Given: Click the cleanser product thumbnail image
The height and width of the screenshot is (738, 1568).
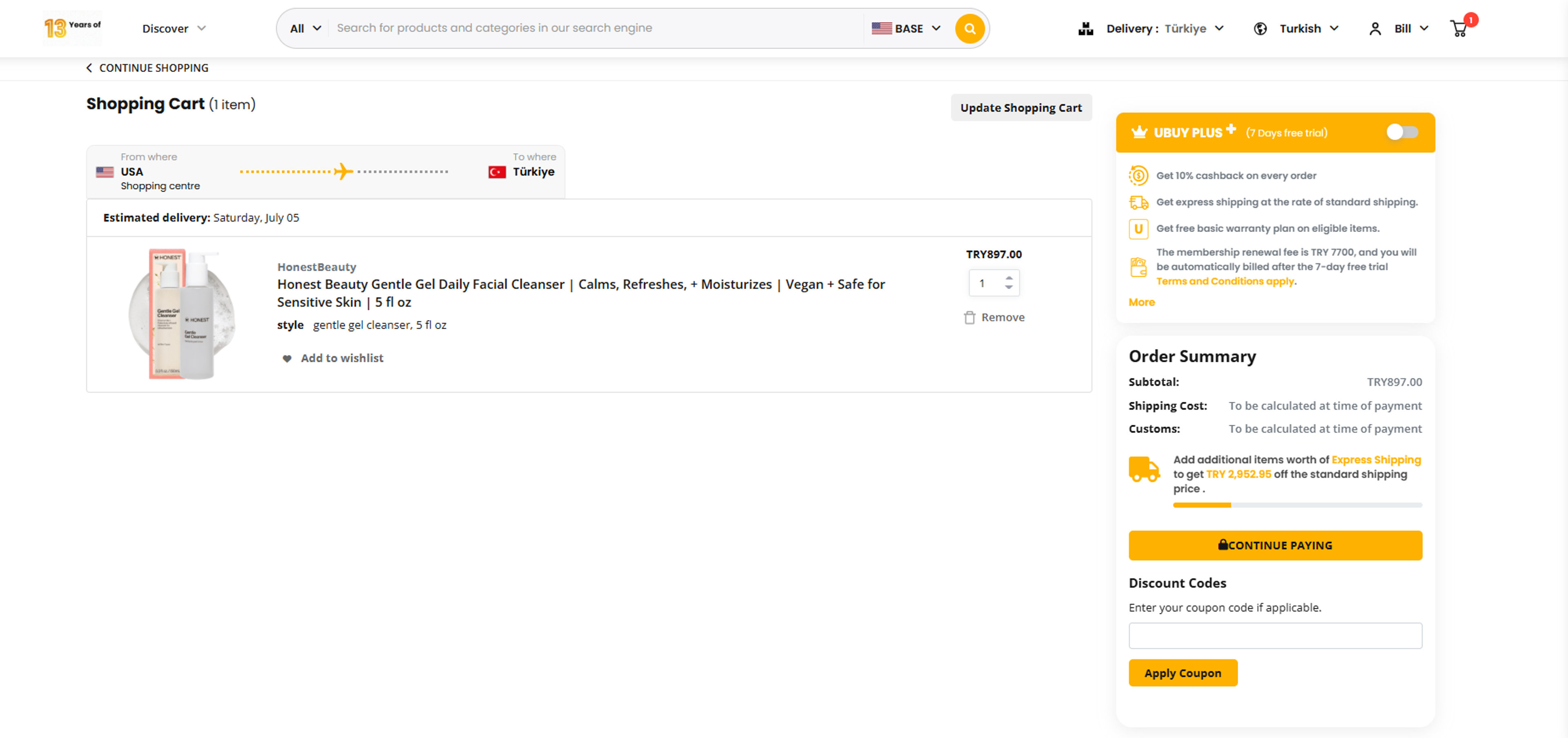Looking at the screenshot, I should tap(181, 314).
